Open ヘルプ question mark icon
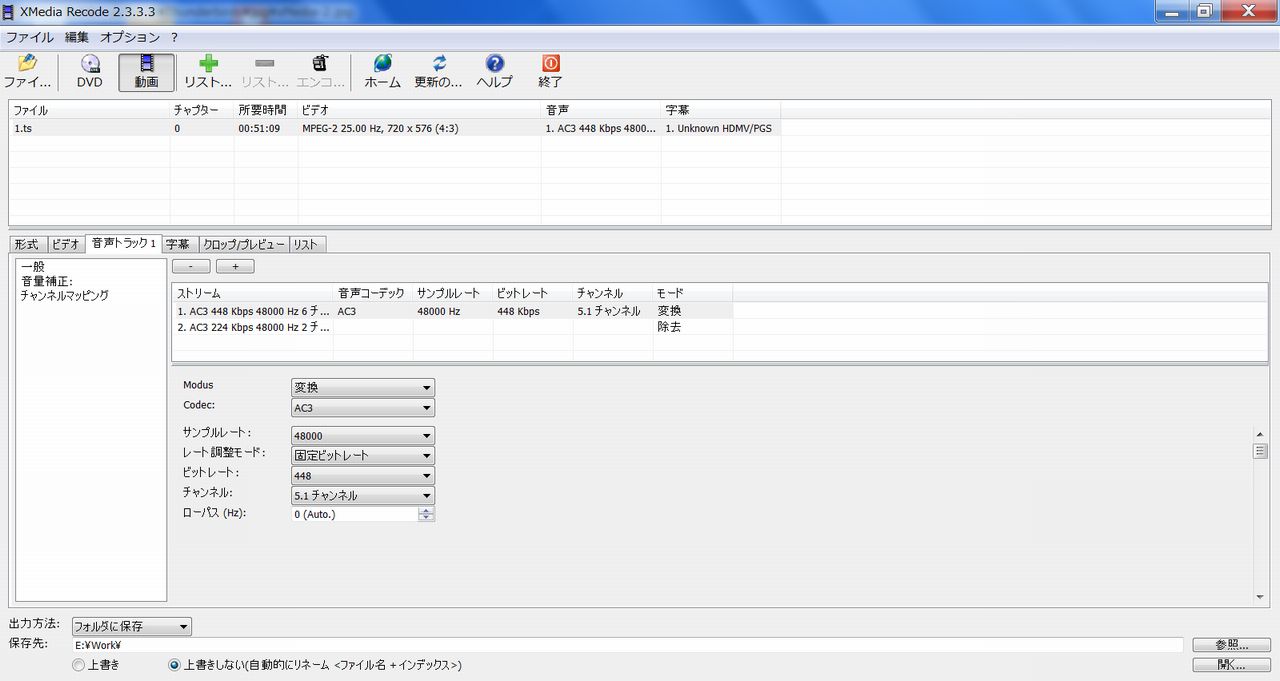The image size is (1280, 681). click(494, 71)
